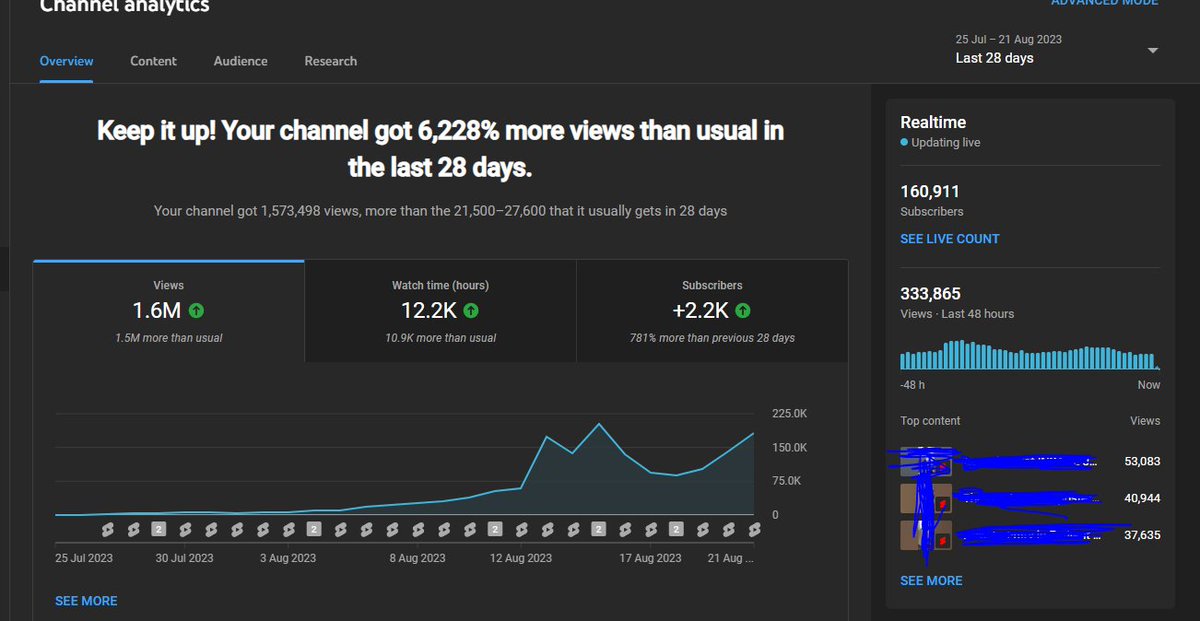Image resolution: width=1200 pixels, height=621 pixels.
Task: Click SEE MORE under Top content
Action: pyautogui.click(x=931, y=581)
